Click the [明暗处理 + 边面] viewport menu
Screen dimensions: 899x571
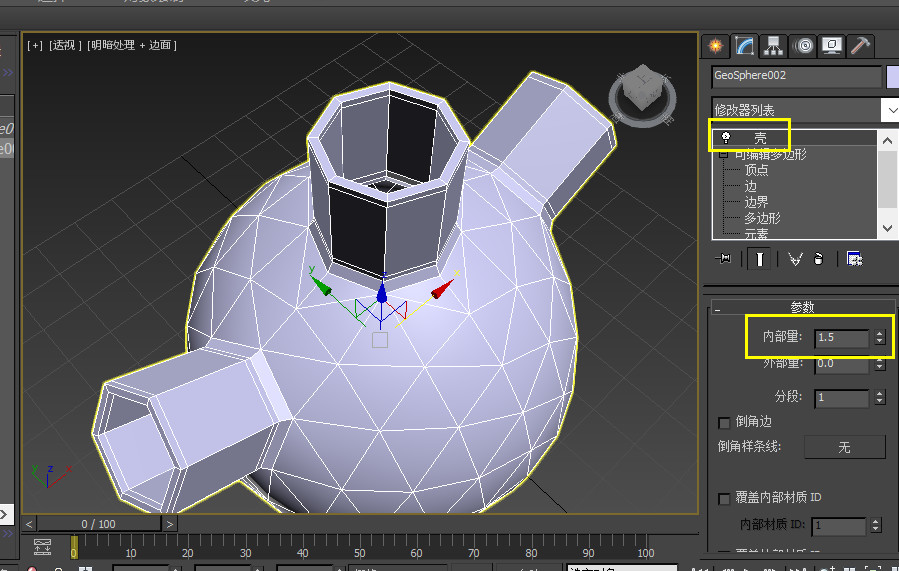click(132, 45)
